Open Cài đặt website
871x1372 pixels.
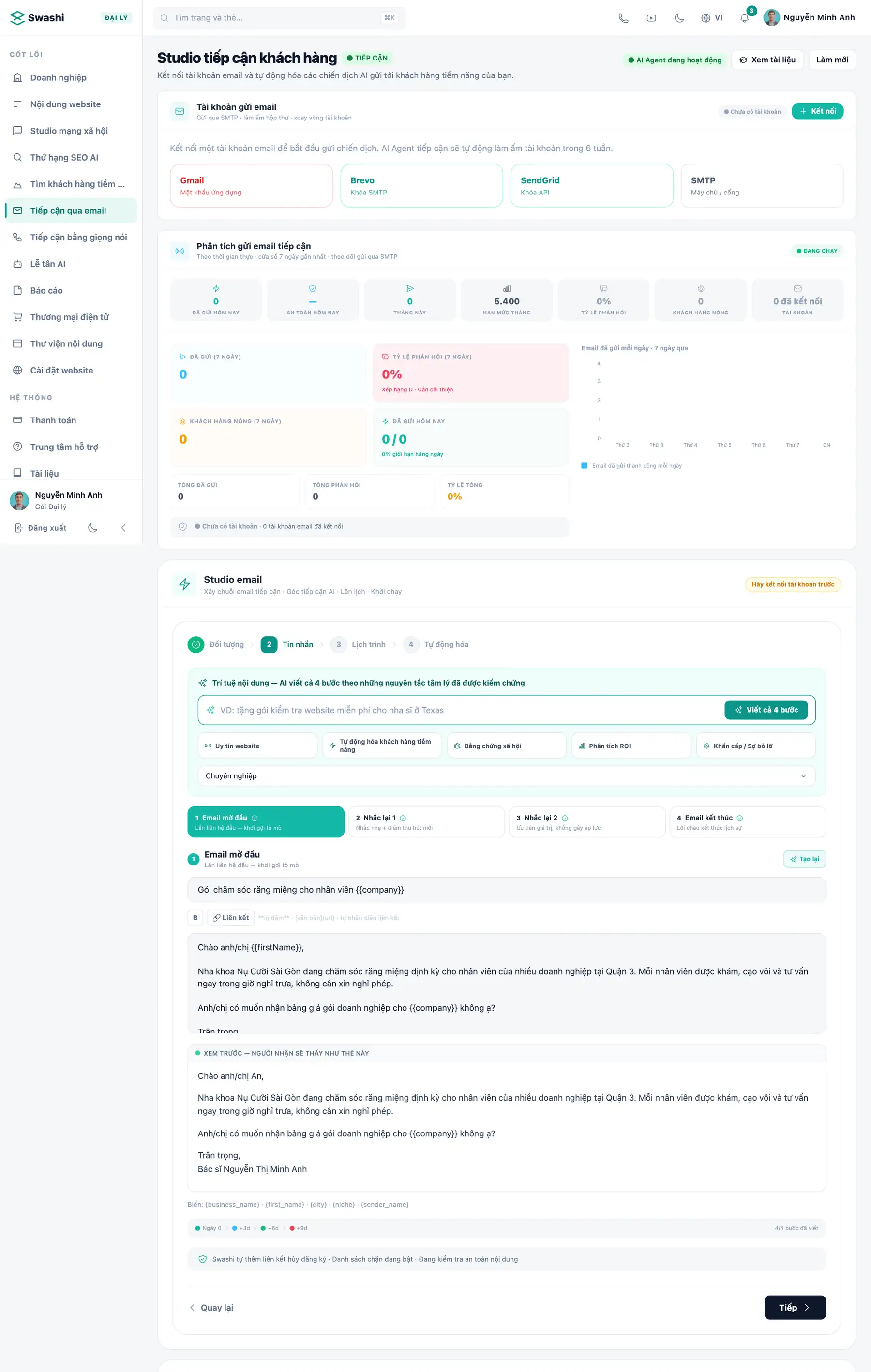[71, 371]
